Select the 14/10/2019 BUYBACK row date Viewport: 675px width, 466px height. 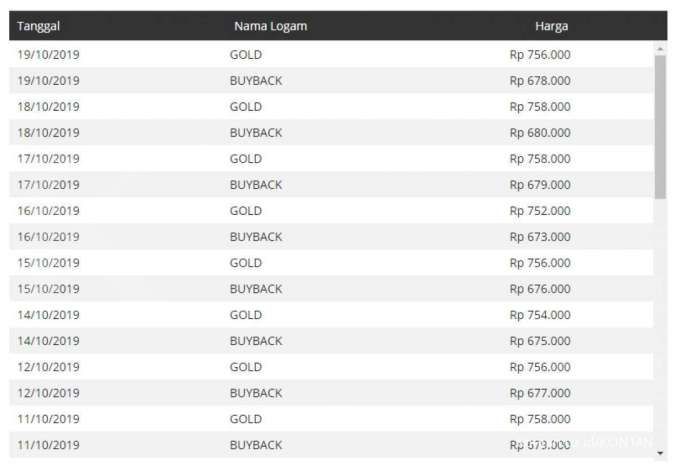pos(48,341)
